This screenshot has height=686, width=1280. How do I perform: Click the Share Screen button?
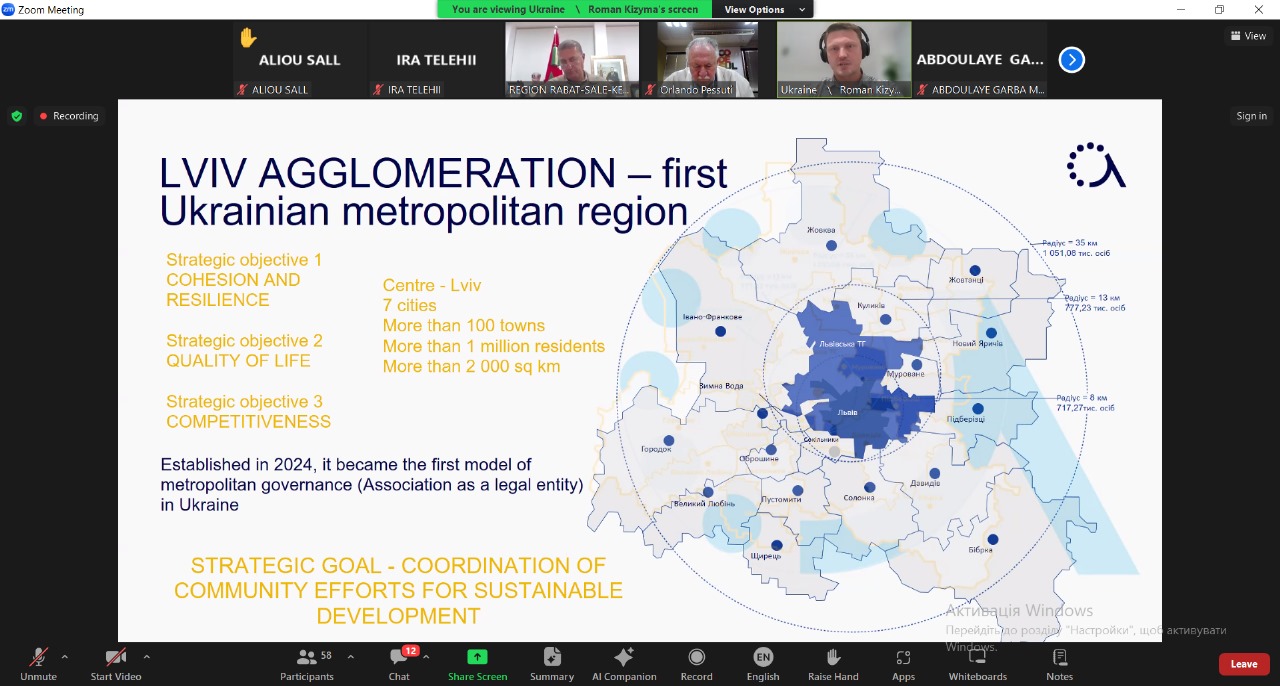(x=477, y=664)
